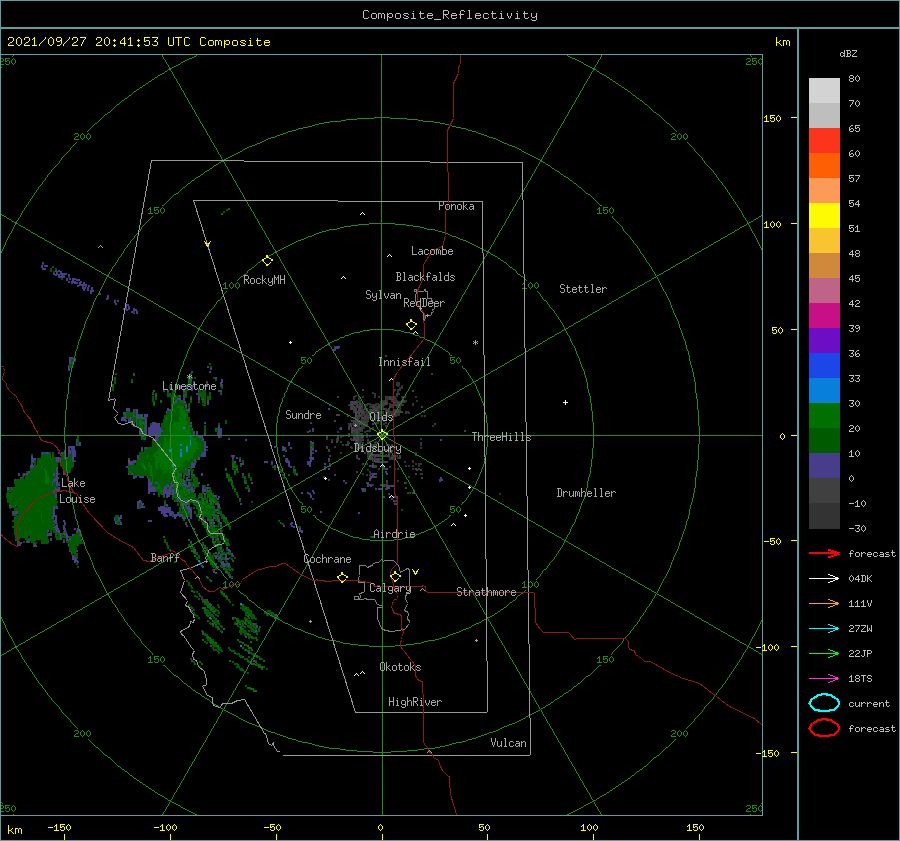900x841 pixels.
Task: Click the yellow diamond marker below RedDeer
Action: pyautogui.click(x=411, y=325)
